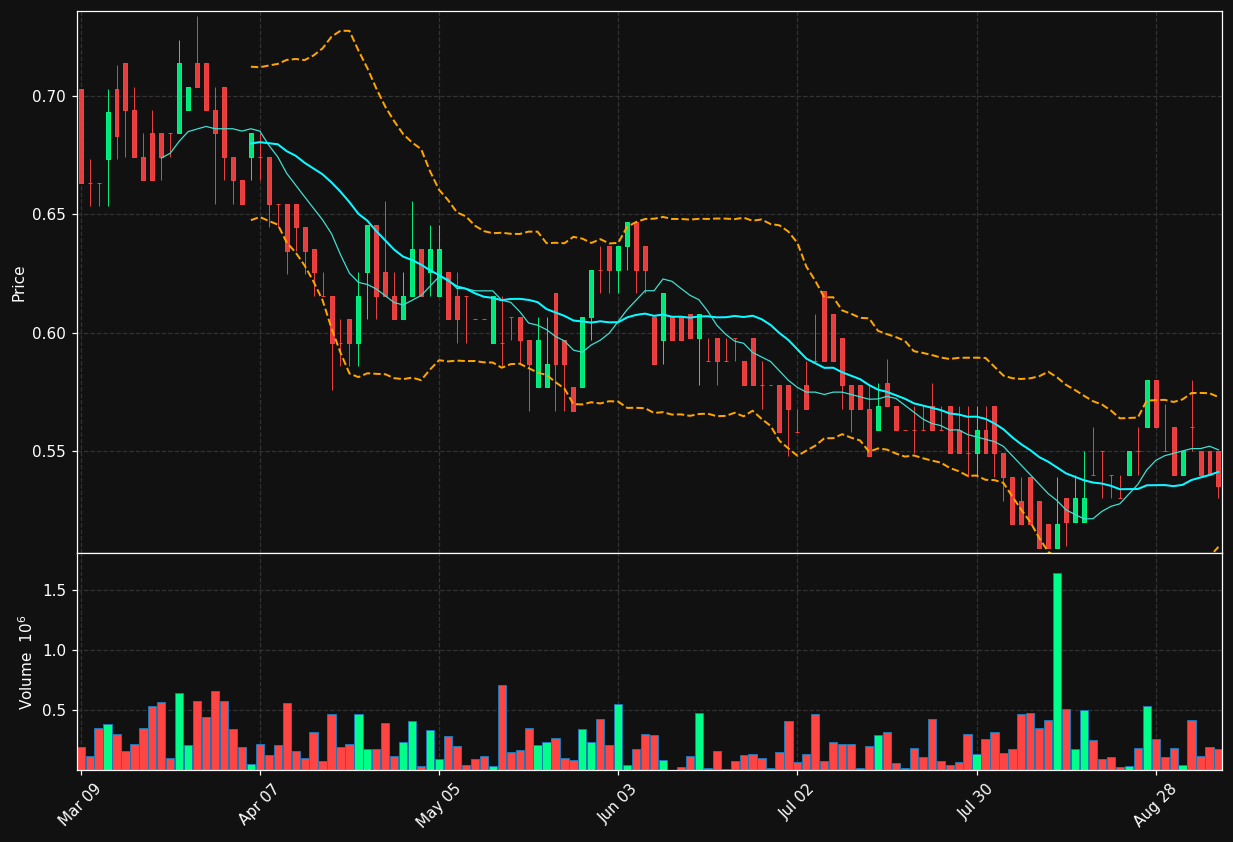Click the 0.55 price axis label
This screenshot has height=842, width=1233.
(x=49, y=451)
